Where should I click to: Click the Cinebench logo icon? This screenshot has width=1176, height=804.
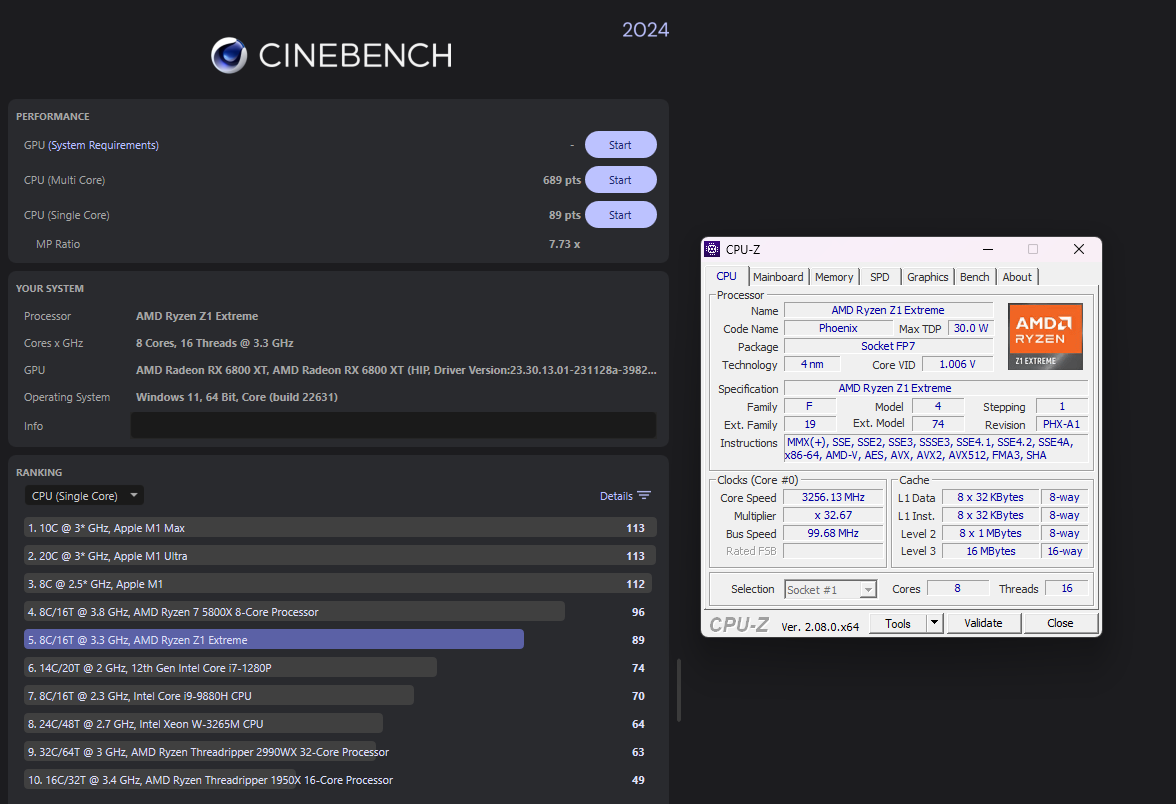(x=229, y=56)
